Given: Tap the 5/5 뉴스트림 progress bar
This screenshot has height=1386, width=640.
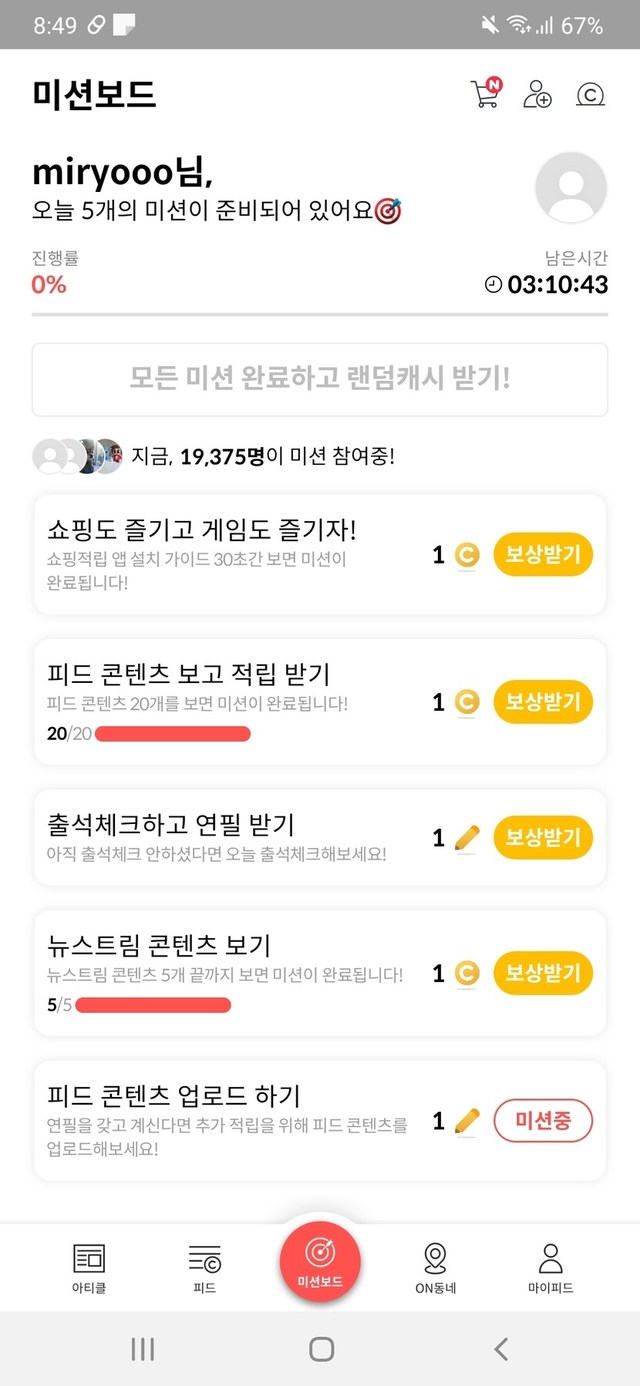Looking at the screenshot, I should (x=153, y=1005).
